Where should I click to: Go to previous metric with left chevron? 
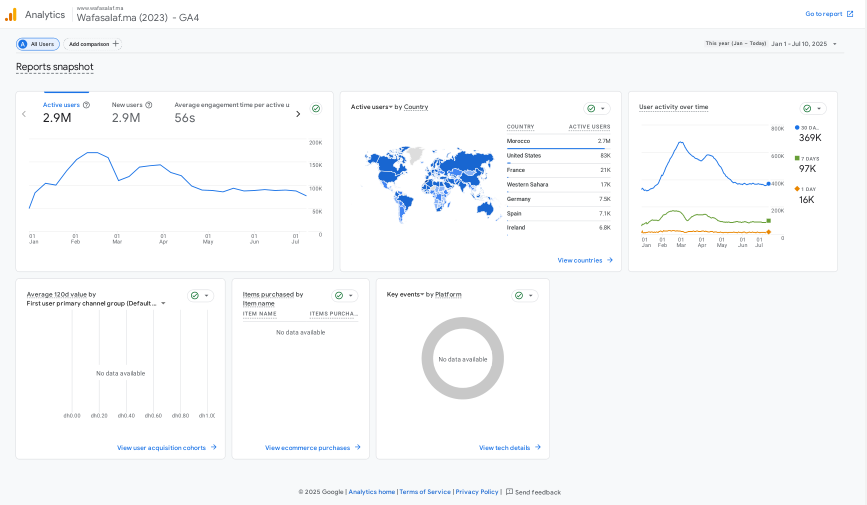coord(24,114)
